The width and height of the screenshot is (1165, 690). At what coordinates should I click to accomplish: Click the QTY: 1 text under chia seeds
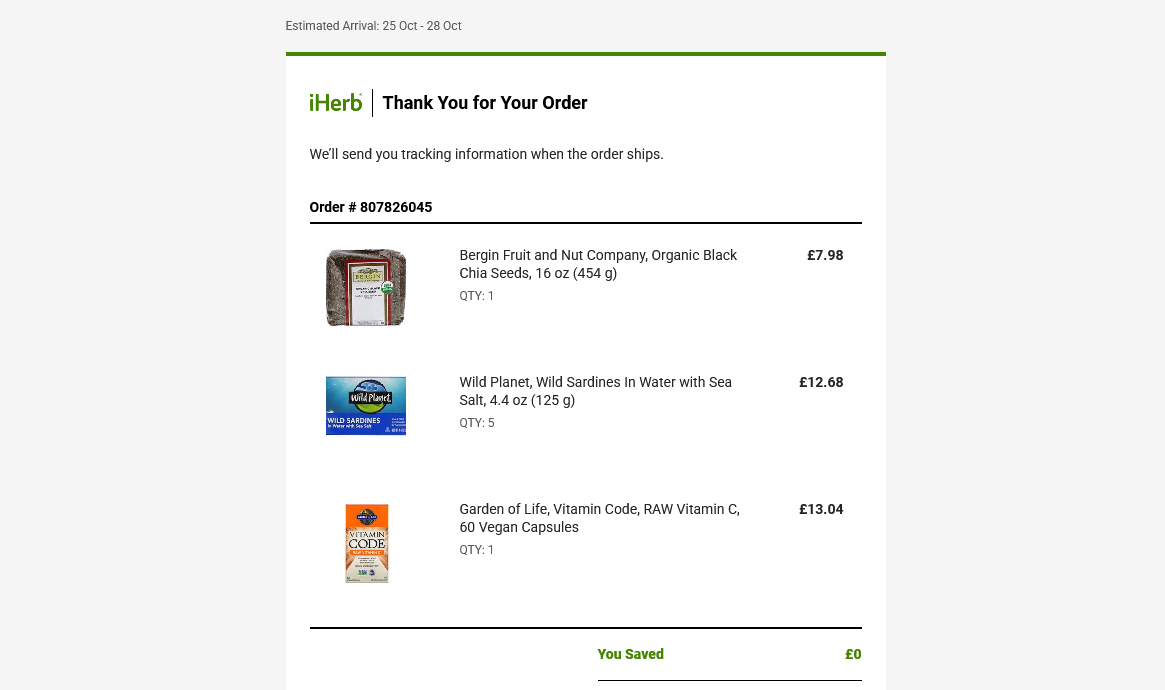click(x=477, y=296)
